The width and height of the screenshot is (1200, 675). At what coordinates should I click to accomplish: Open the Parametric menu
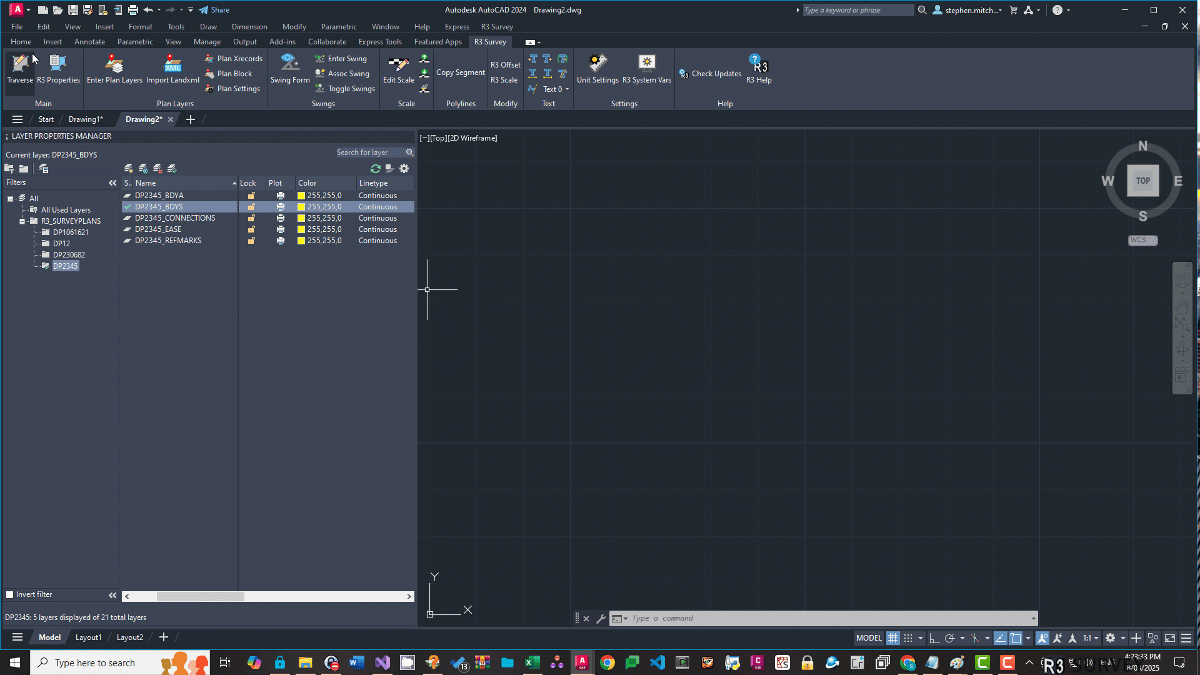coord(338,27)
